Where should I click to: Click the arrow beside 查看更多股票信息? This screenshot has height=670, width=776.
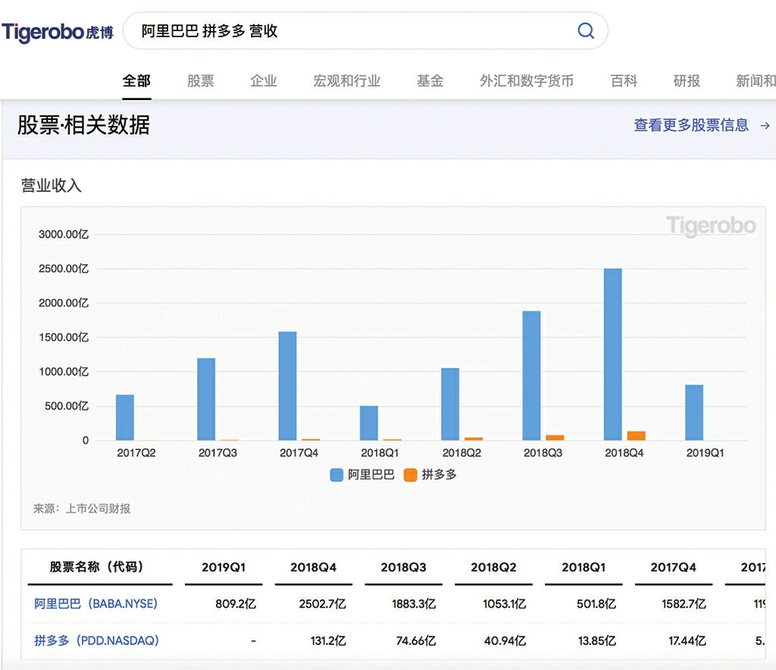[x=765, y=126]
